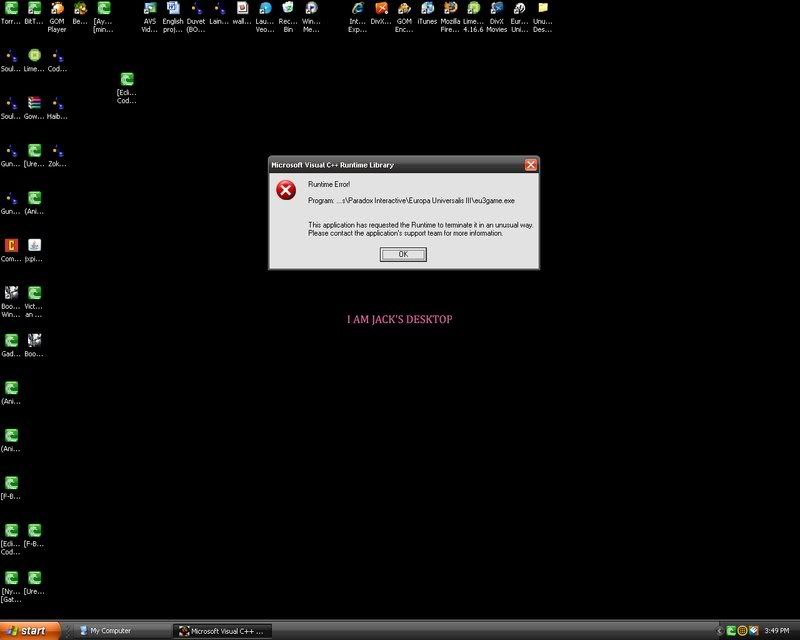The width and height of the screenshot is (800, 640).
Task: Open the [Ay... [min... torrent icon
Action: (x=103, y=17)
